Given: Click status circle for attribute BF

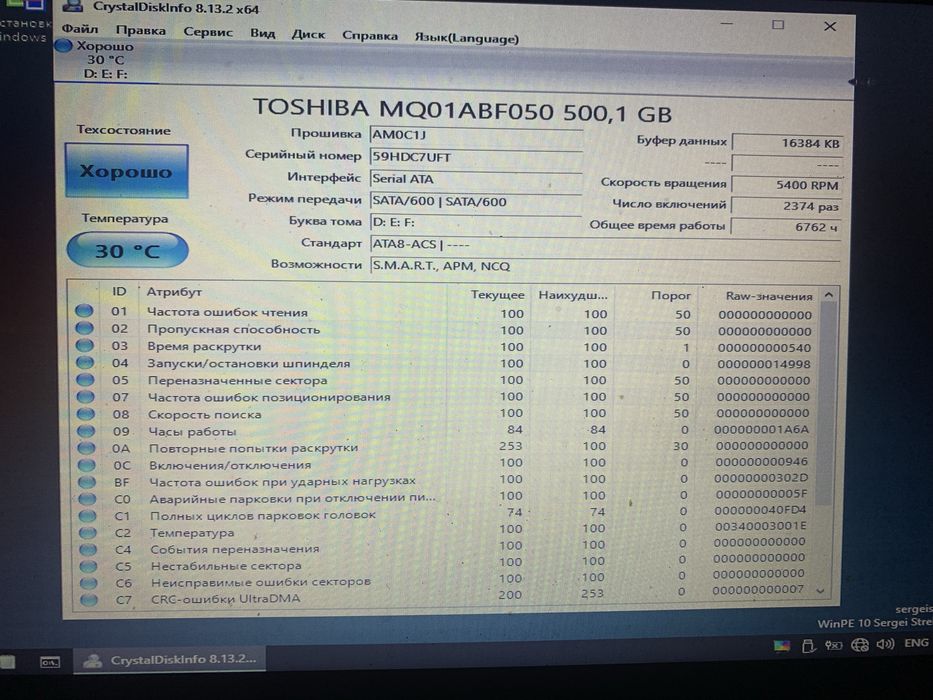Looking at the screenshot, I should tap(87, 482).
